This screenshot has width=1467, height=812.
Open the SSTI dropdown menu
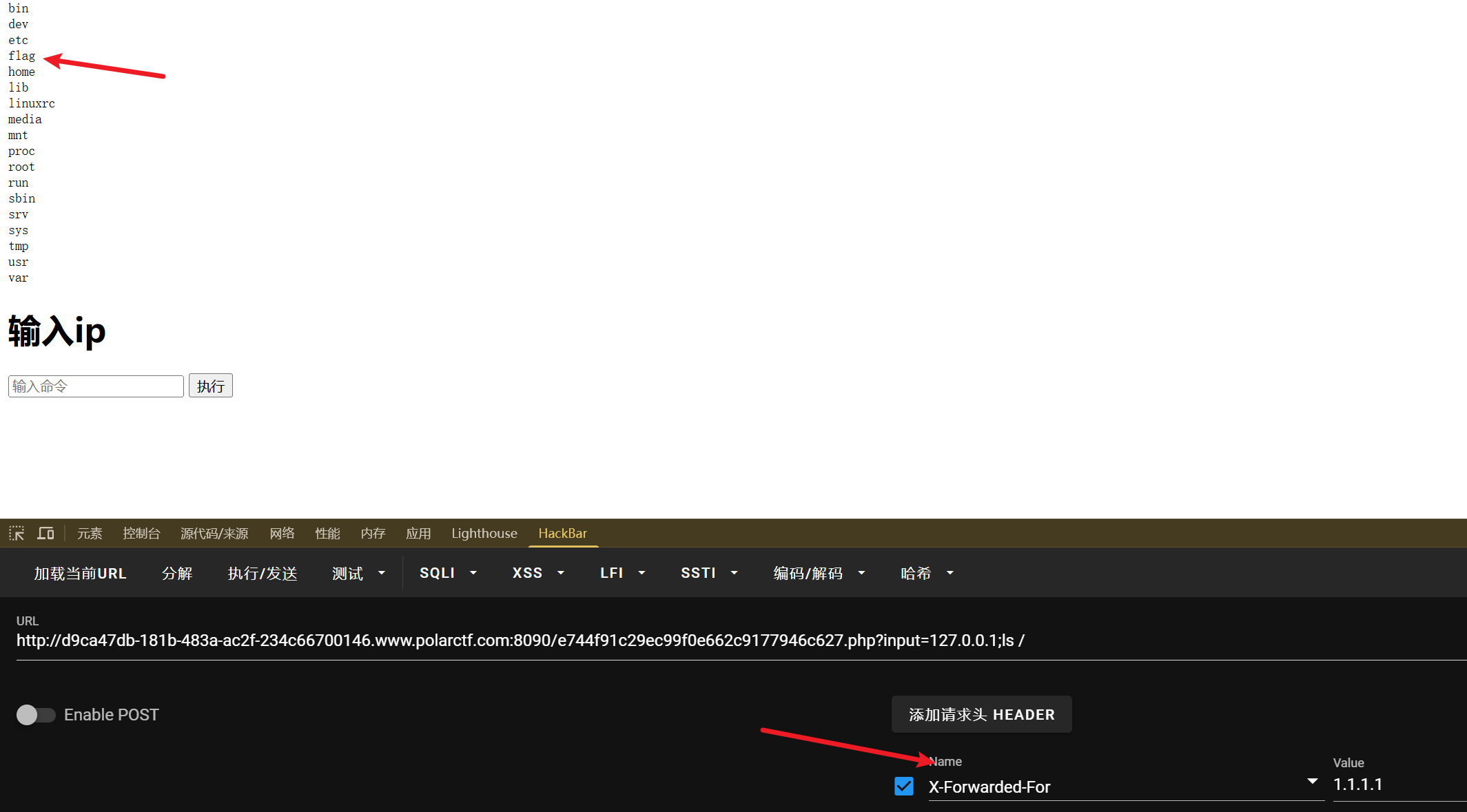734,572
